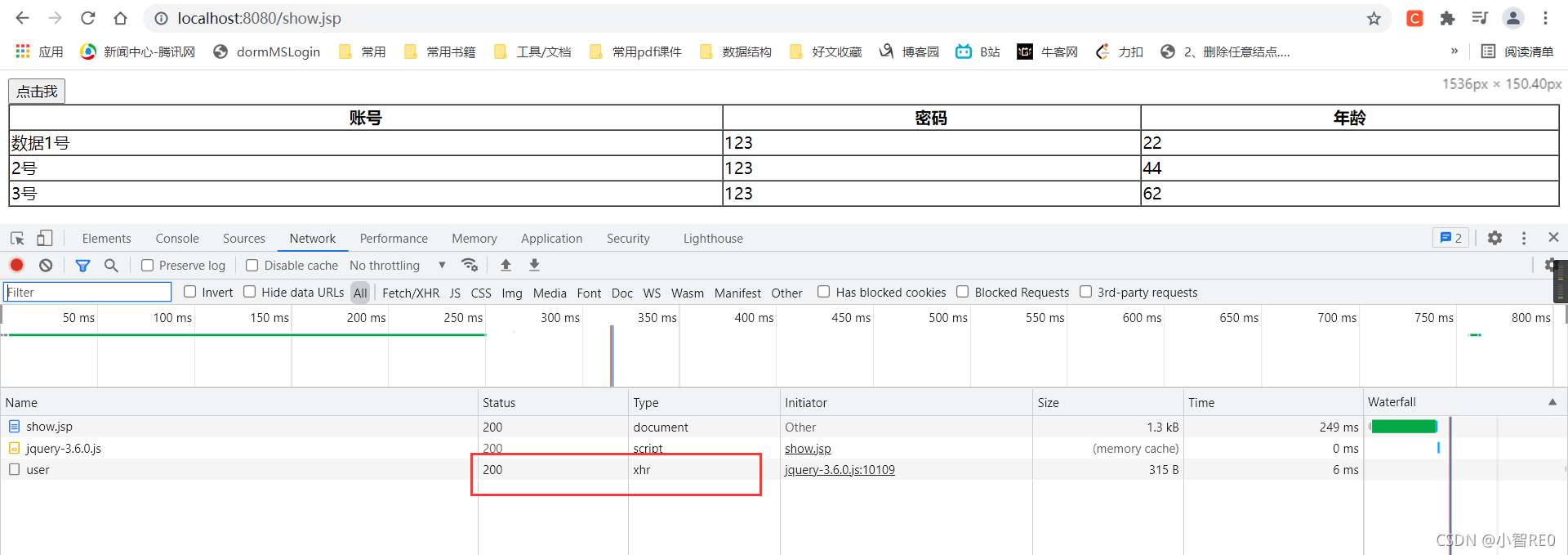Open the 常用 bookmark folder

pos(362,51)
